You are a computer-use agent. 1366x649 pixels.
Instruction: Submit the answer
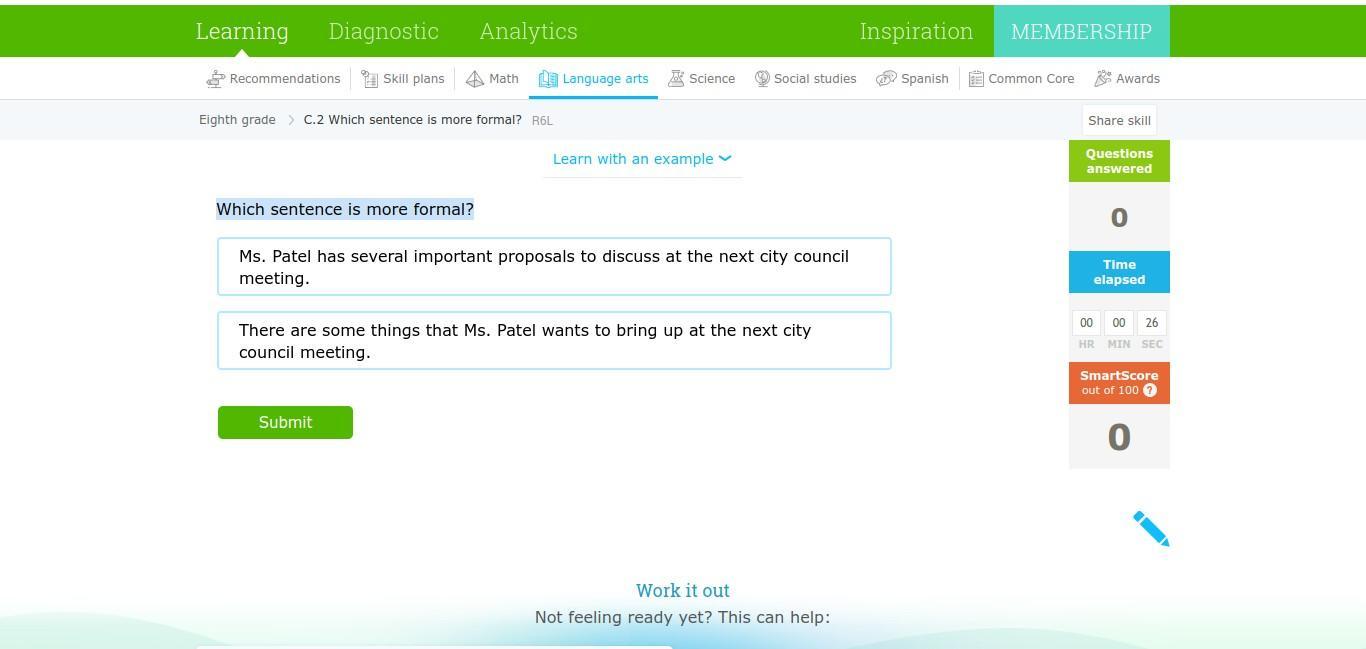click(x=285, y=422)
